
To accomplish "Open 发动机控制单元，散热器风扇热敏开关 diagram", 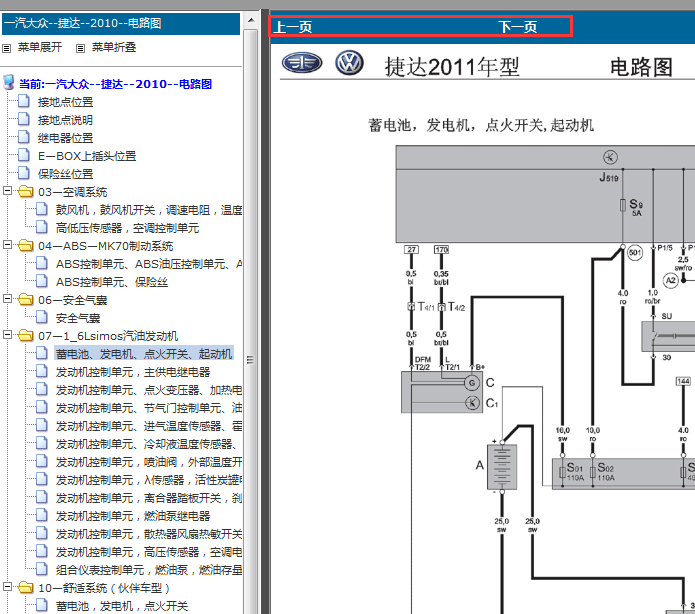I will (x=148, y=534).
